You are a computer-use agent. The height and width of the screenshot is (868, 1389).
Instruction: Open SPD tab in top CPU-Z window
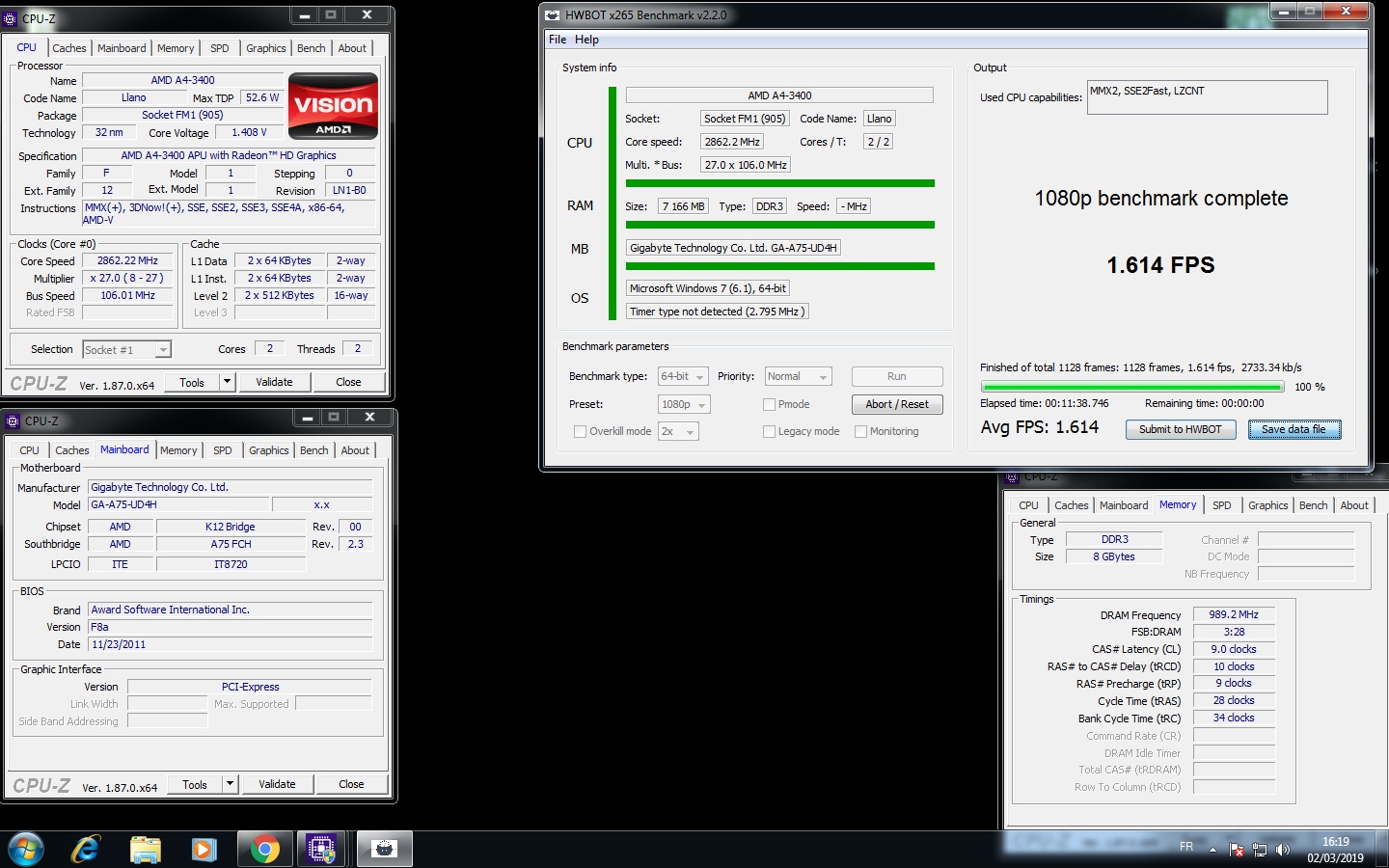point(220,48)
